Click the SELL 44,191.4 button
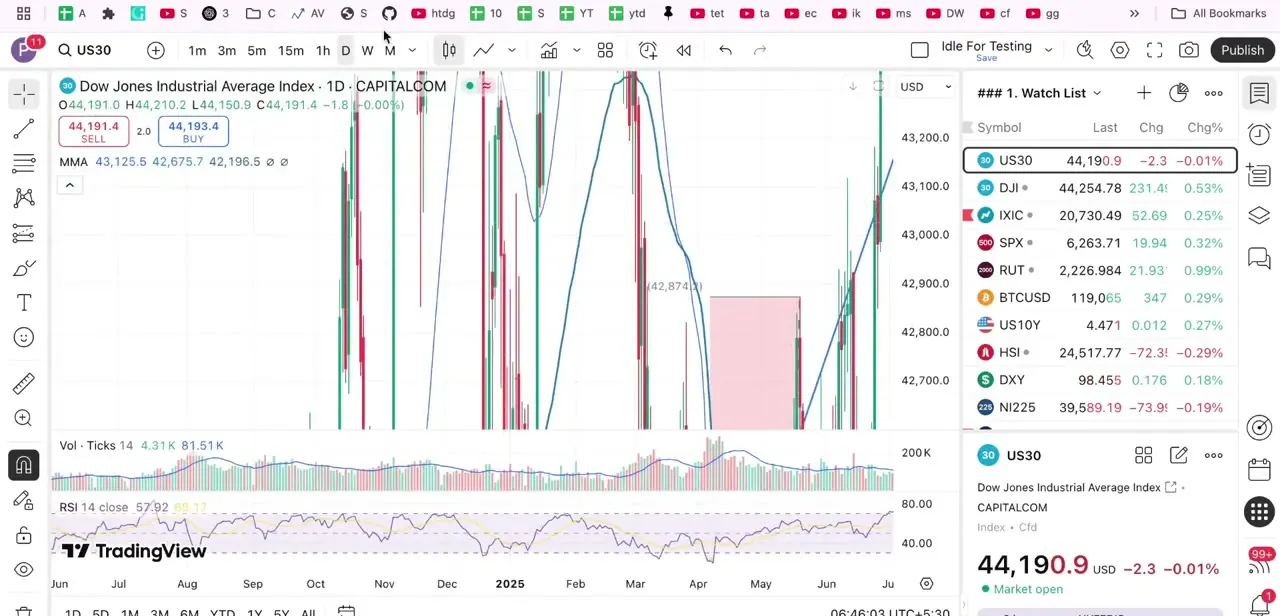1280x616 pixels. point(94,131)
